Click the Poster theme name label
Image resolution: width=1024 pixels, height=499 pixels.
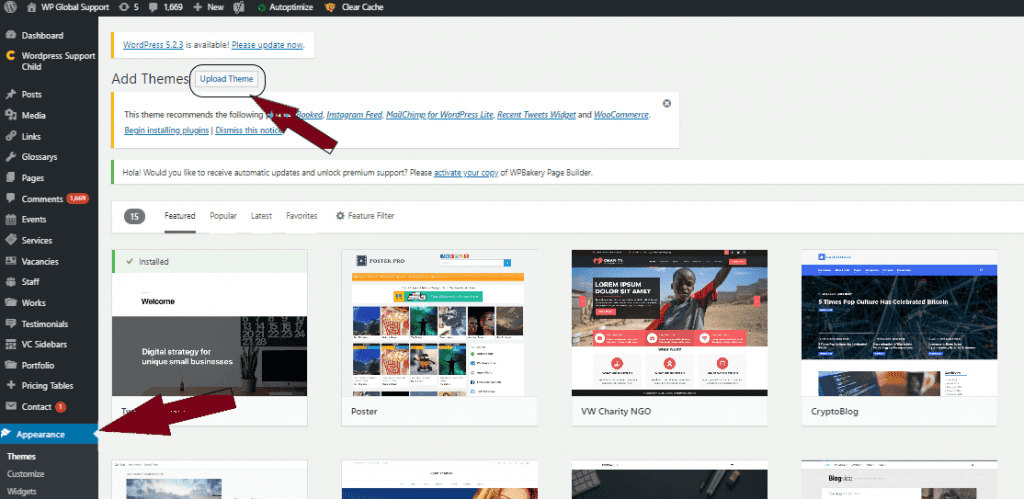point(364,411)
